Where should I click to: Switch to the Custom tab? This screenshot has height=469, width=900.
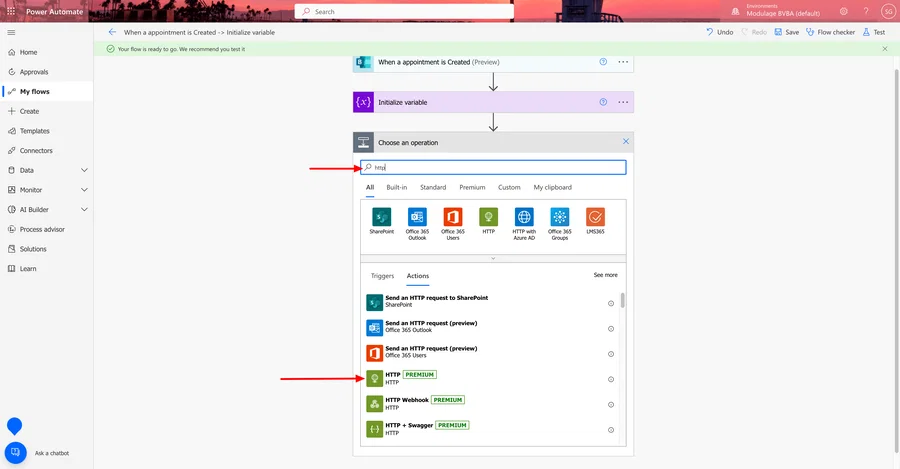click(509, 187)
